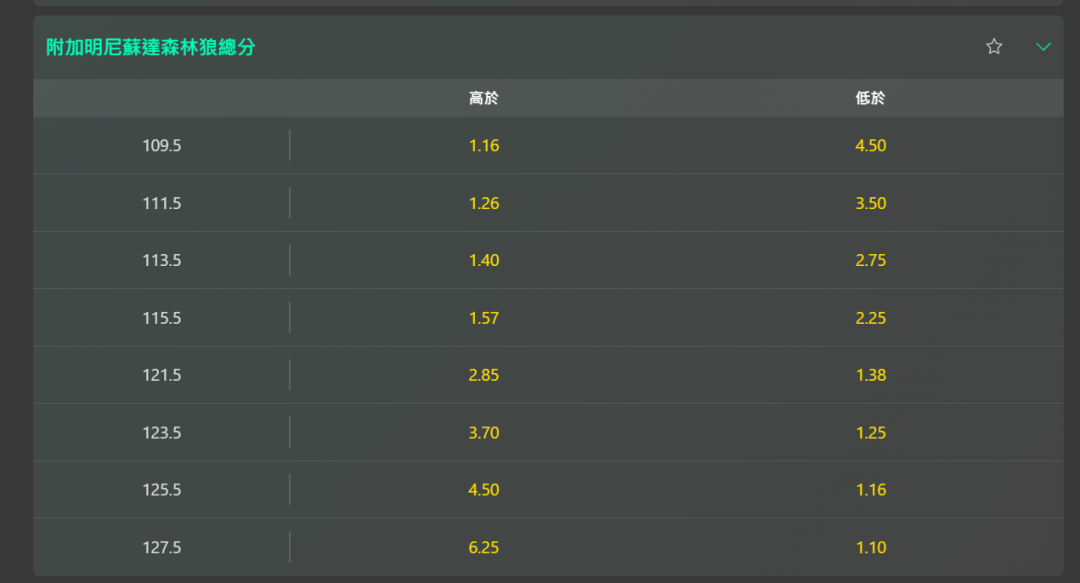This screenshot has width=1080, height=583.
Task: Select 低於 109.5 odds 4.50
Action: [x=870, y=146]
